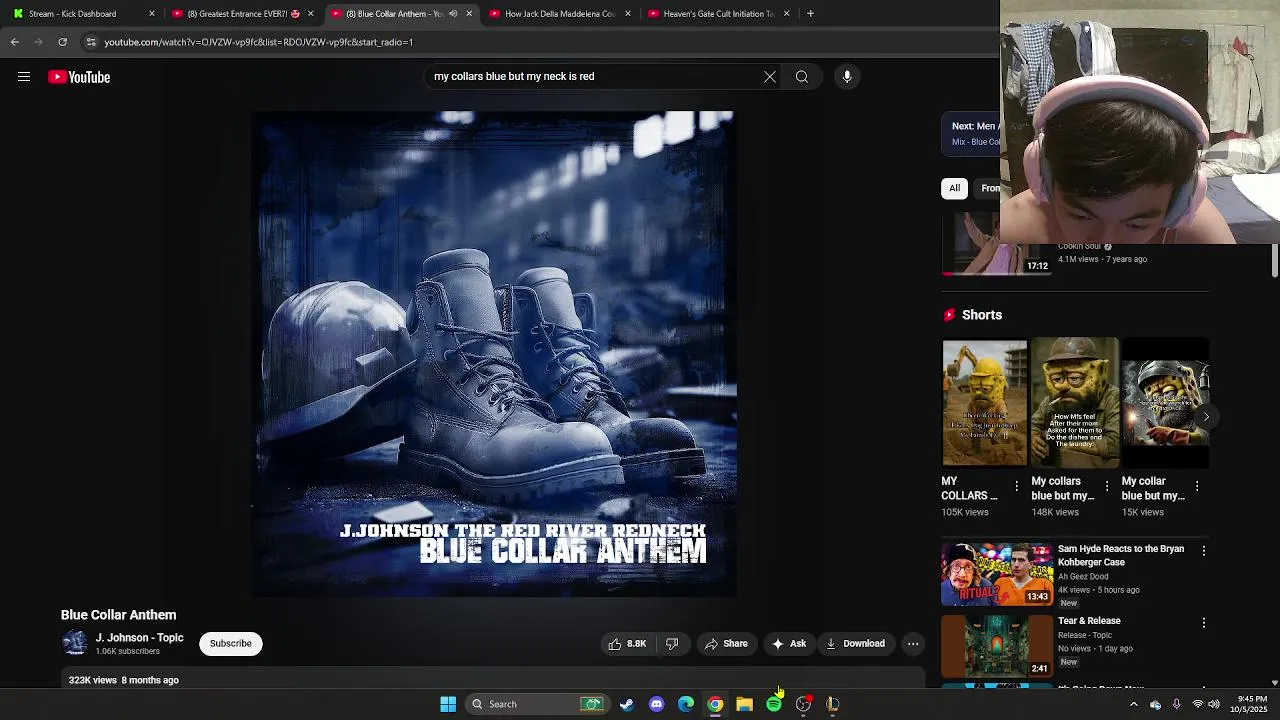Clear the search box with the X icon

(770, 77)
